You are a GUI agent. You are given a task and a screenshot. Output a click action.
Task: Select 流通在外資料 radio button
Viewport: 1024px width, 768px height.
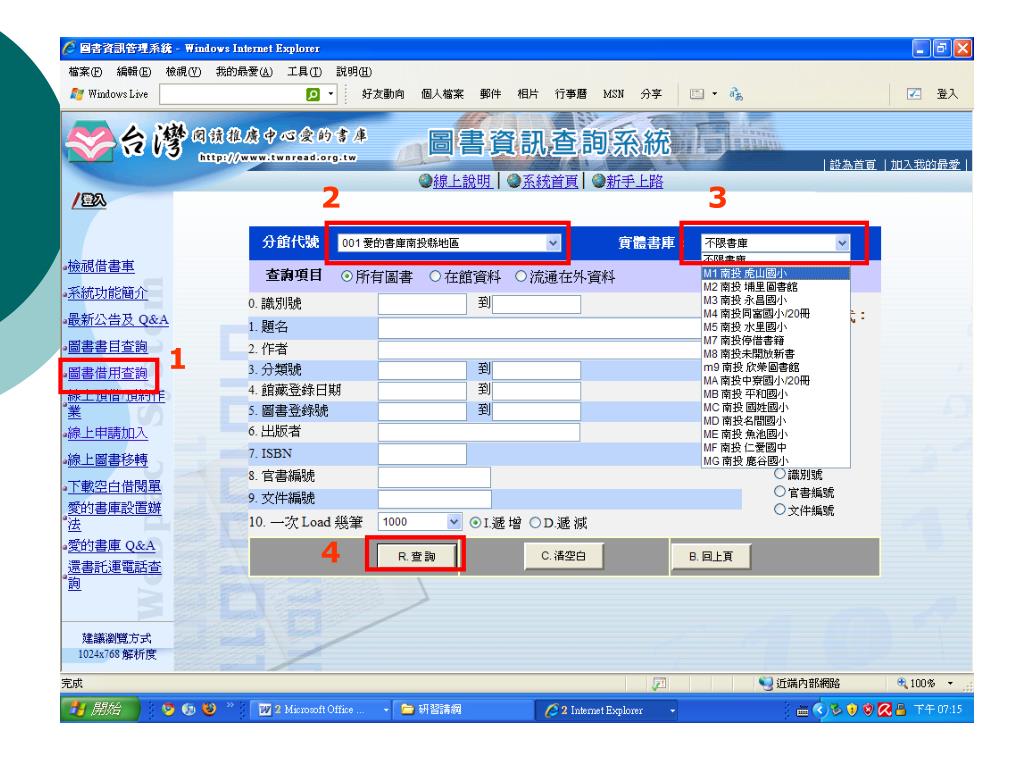(x=520, y=276)
